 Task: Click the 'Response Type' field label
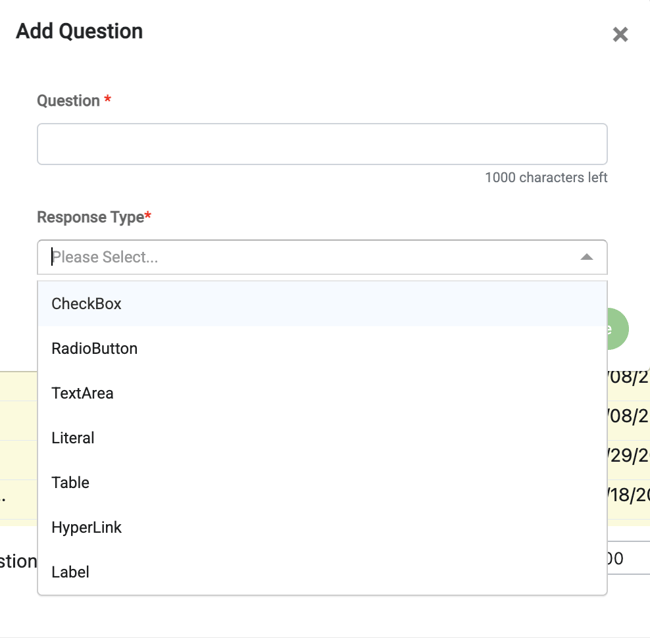pyautogui.click(x=91, y=217)
